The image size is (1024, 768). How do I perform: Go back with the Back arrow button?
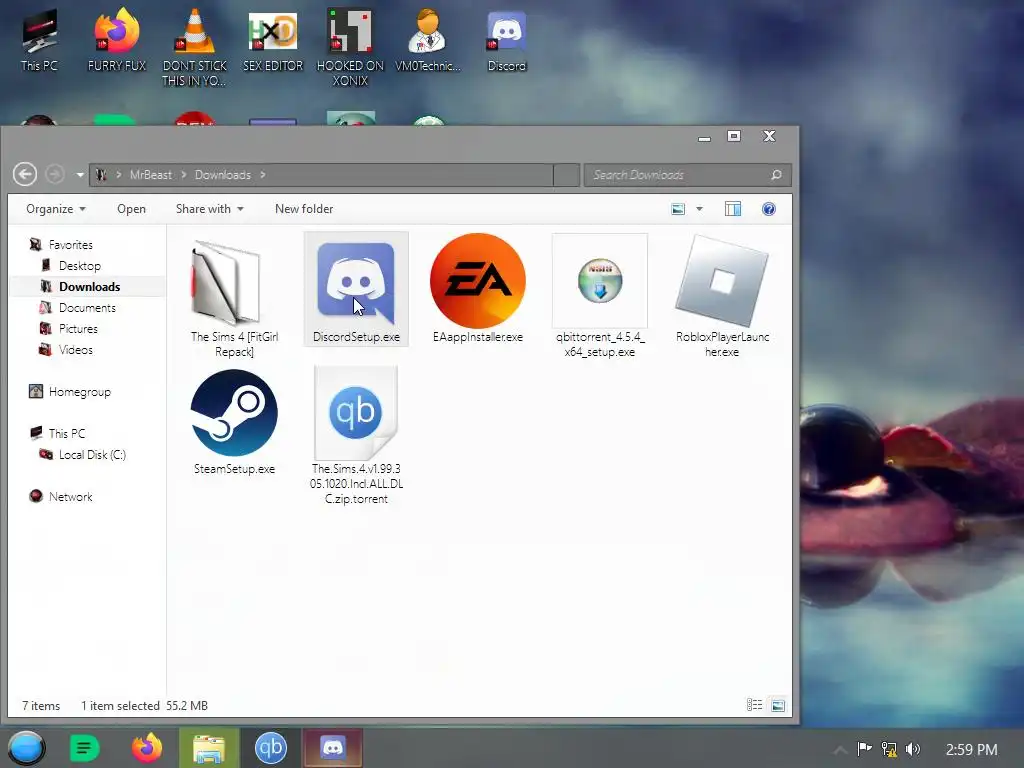pos(25,174)
